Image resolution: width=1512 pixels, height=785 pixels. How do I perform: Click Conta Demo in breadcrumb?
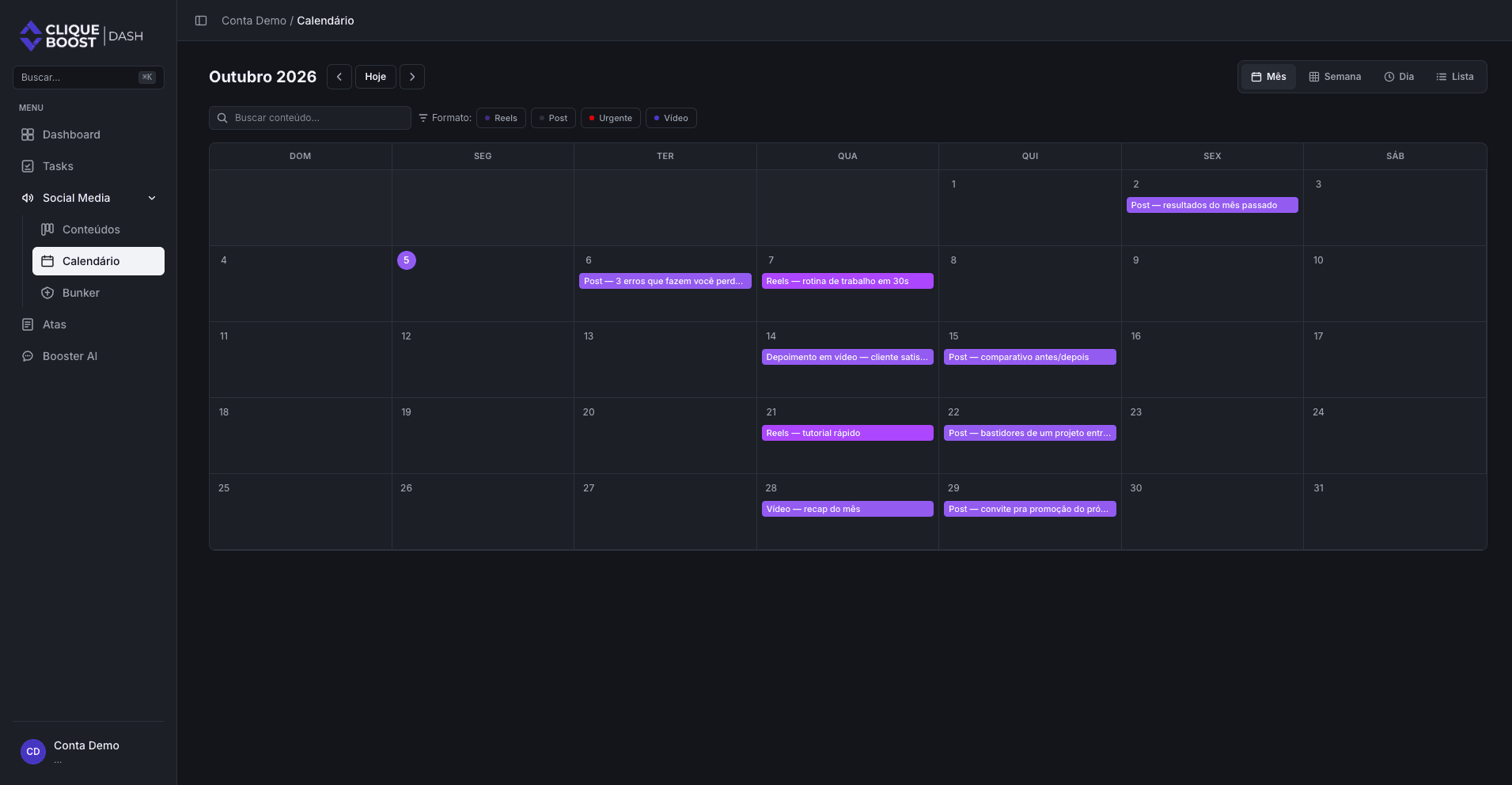click(254, 21)
